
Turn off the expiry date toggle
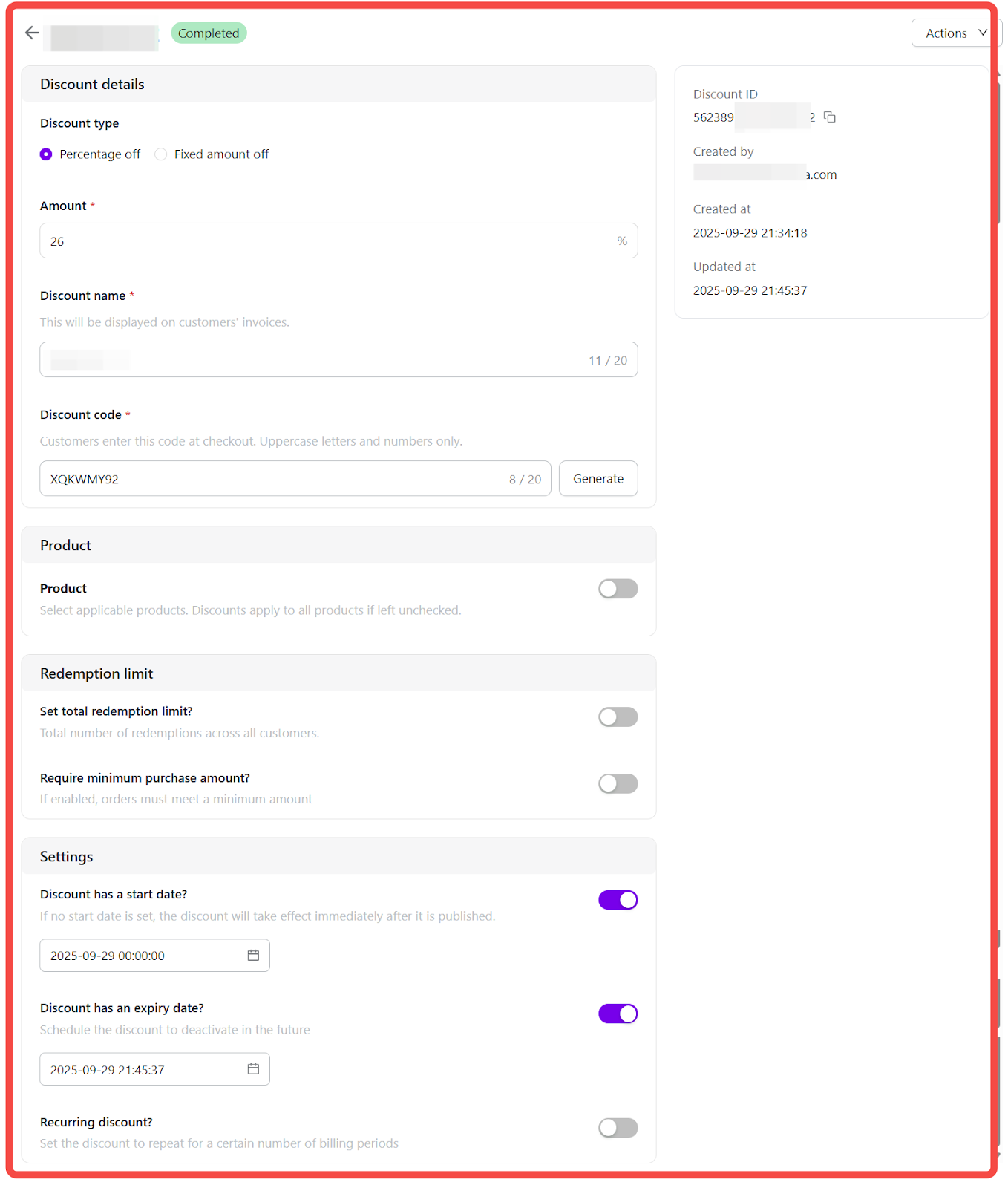point(618,1014)
